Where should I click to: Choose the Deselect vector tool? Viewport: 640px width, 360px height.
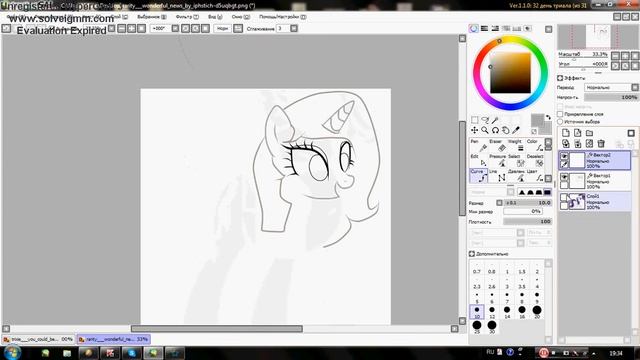[535, 160]
